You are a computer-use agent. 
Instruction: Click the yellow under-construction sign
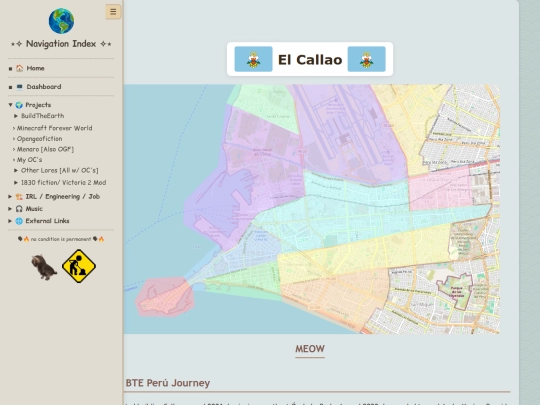pyautogui.click(x=79, y=266)
